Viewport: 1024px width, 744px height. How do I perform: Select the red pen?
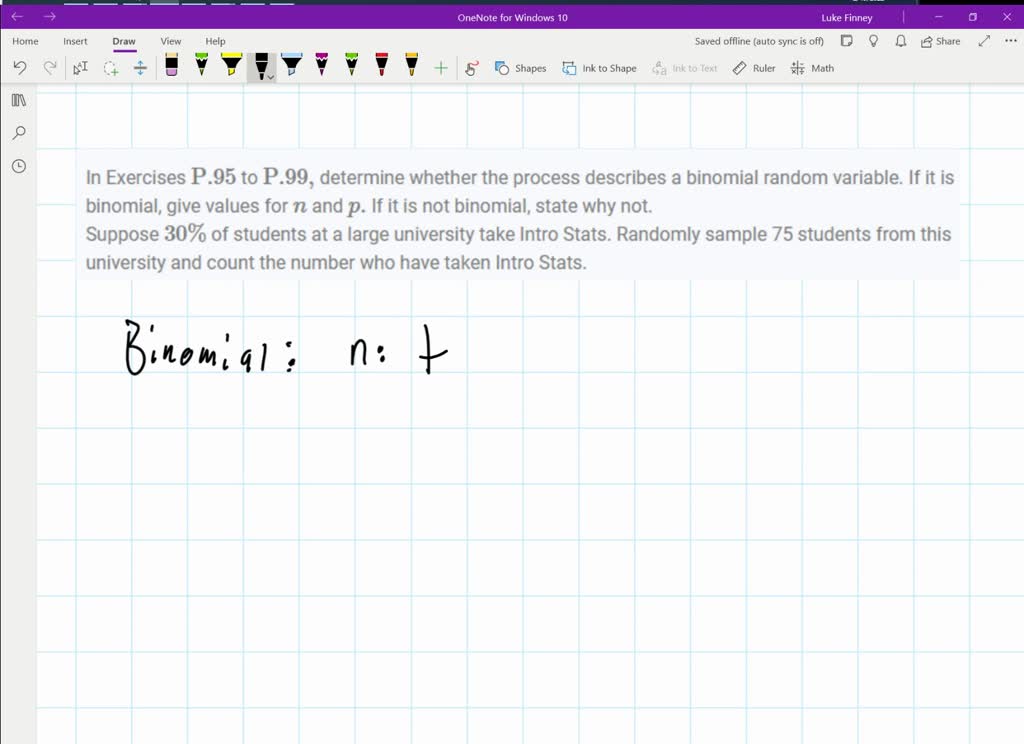381,65
